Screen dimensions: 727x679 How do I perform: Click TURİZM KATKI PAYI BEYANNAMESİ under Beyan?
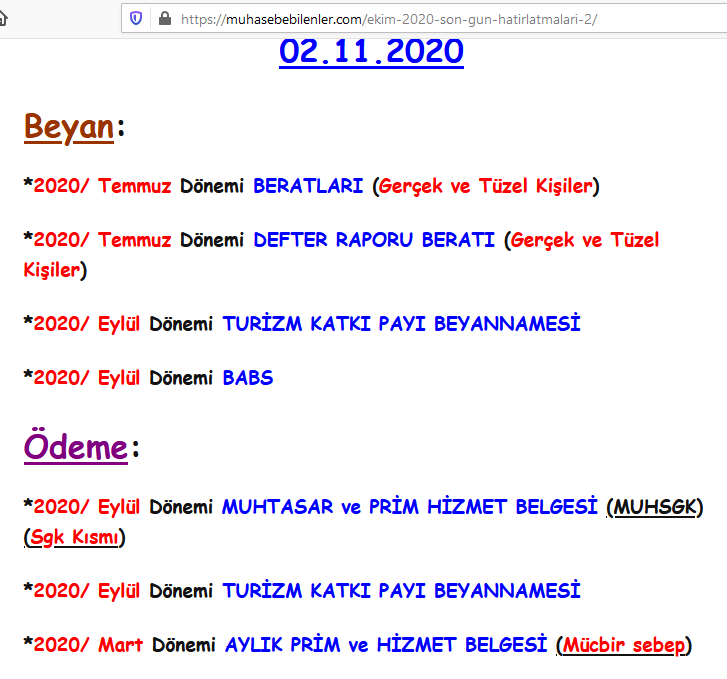tap(402, 323)
